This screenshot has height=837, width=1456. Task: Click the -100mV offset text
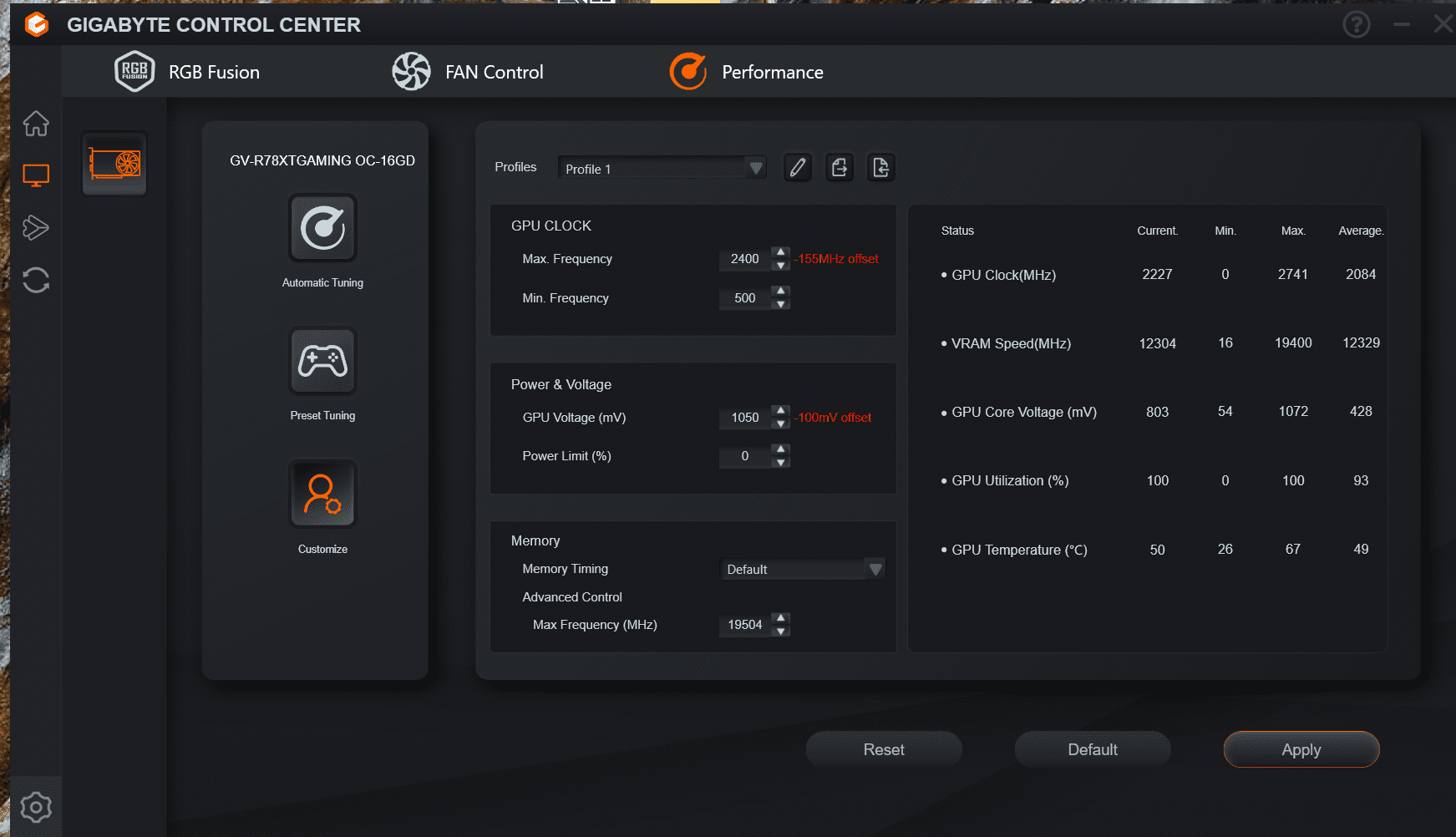click(x=833, y=418)
